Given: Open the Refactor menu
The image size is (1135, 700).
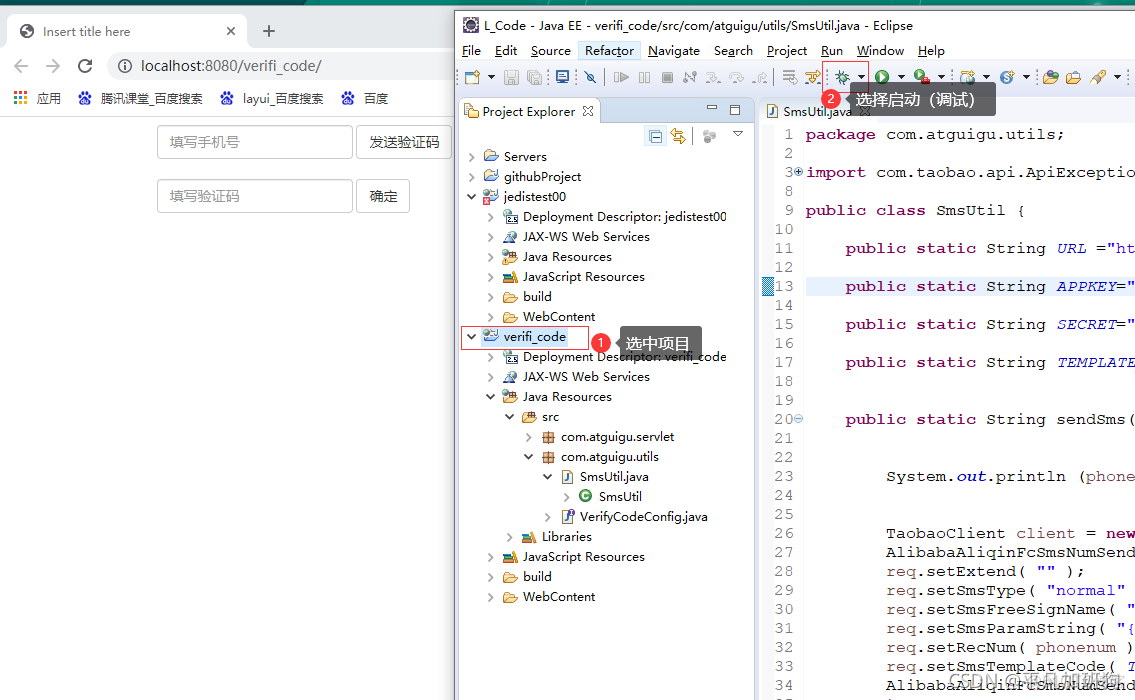Looking at the screenshot, I should [609, 51].
